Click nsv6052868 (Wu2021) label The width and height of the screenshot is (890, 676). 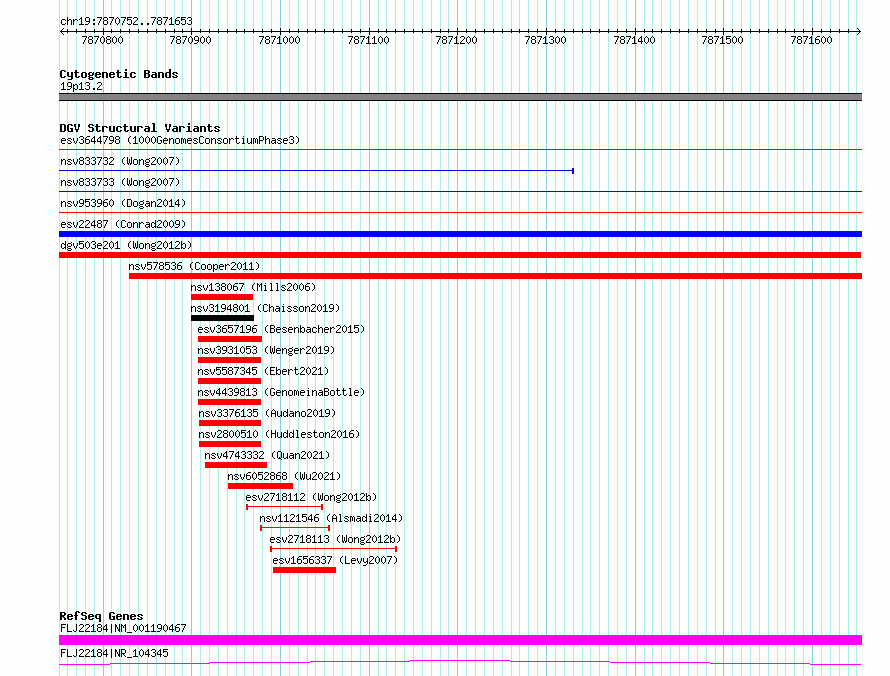coord(284,476)
